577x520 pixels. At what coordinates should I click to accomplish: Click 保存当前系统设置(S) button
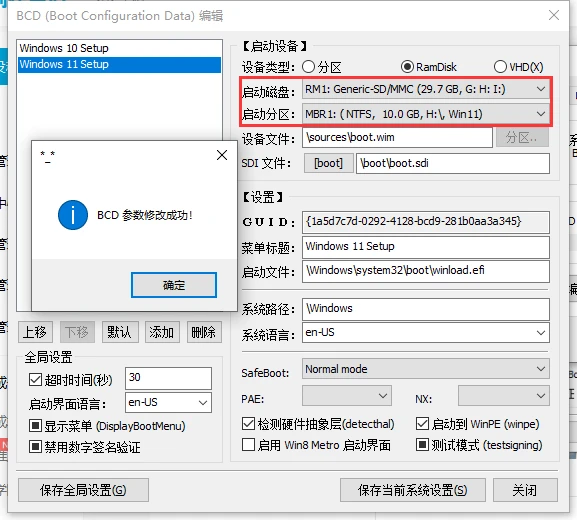(x=413, y=490)
